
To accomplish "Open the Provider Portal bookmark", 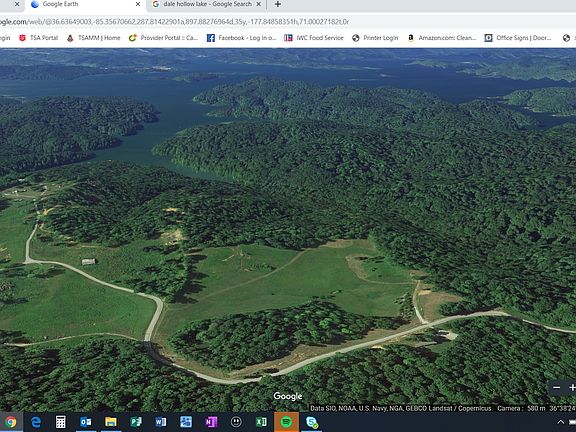I will click(163, 38).
